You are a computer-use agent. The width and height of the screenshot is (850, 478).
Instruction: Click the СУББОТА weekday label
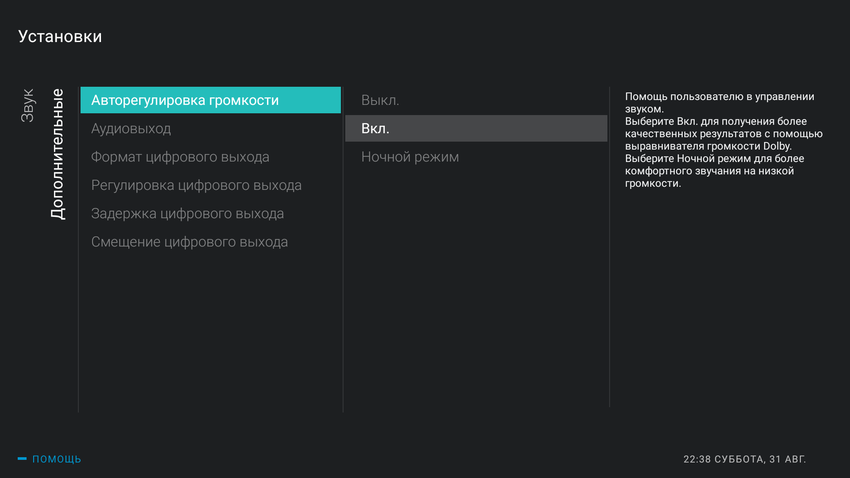pyautogui.click(x=739, y=460)
